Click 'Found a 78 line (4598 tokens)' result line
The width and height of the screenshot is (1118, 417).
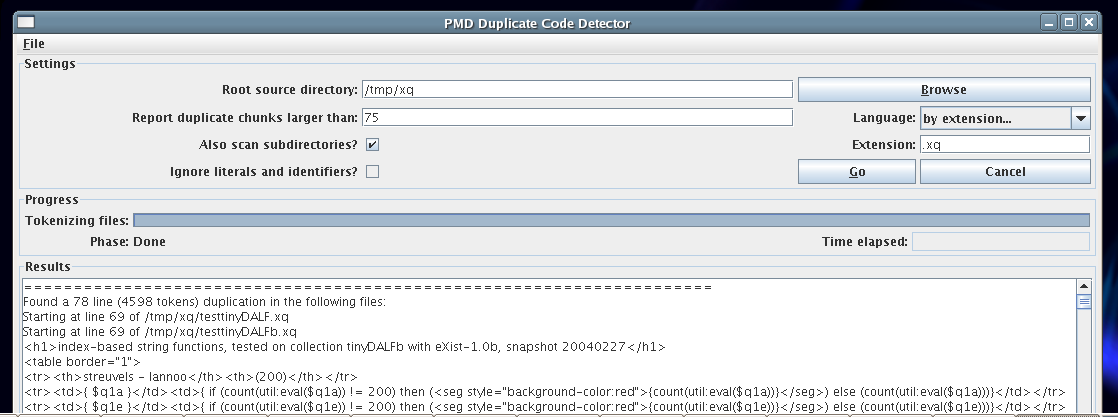coord(204,302)
